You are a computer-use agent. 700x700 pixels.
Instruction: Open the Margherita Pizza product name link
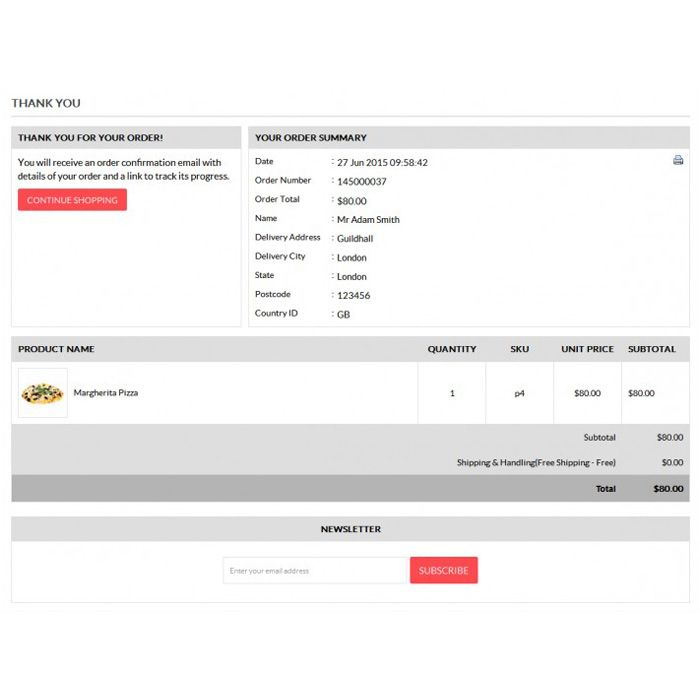point(106,393)
